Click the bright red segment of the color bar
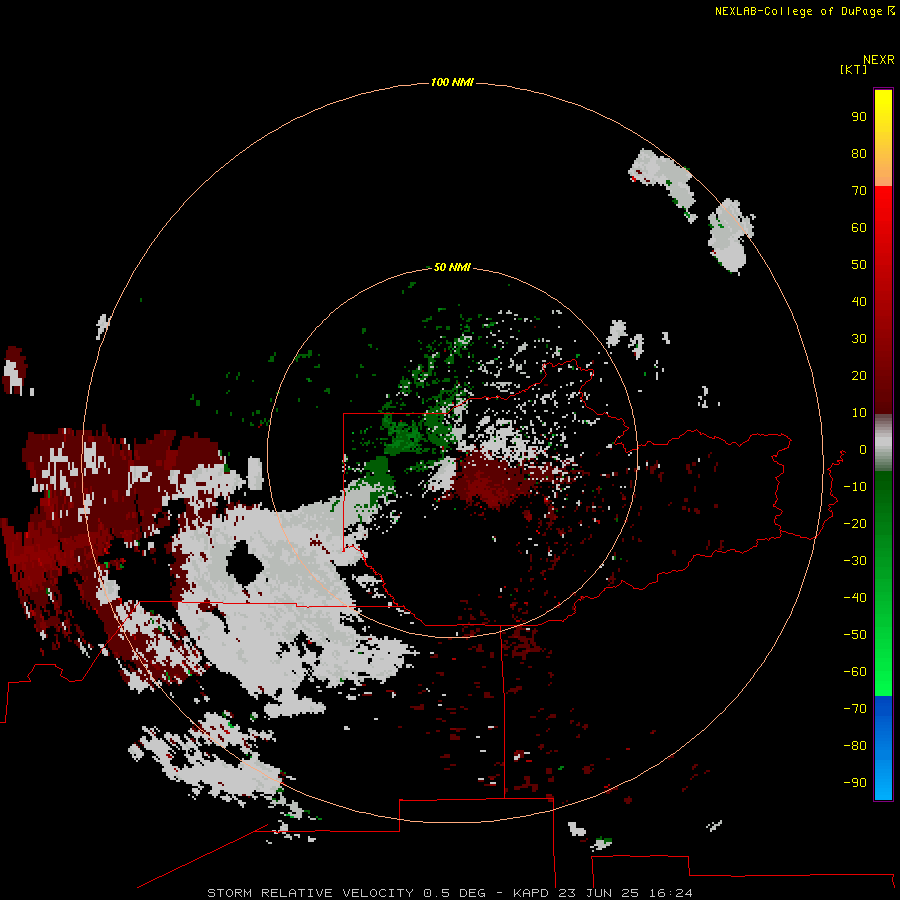 883,300
